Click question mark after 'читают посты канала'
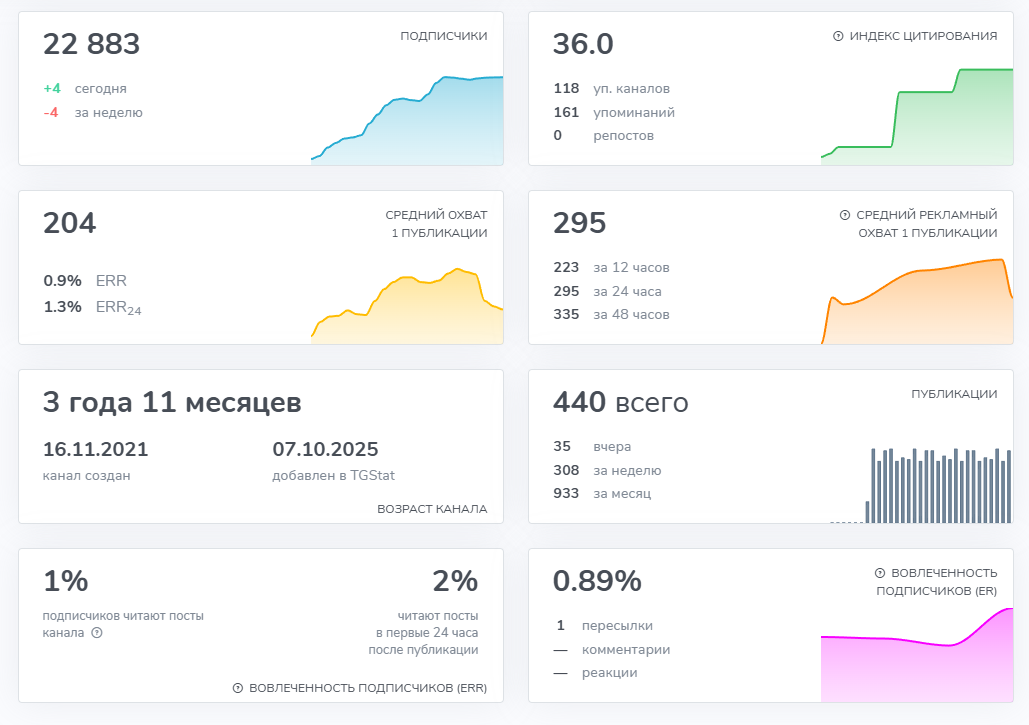Viewport: 1029px width, 725px height. [97, 633]
